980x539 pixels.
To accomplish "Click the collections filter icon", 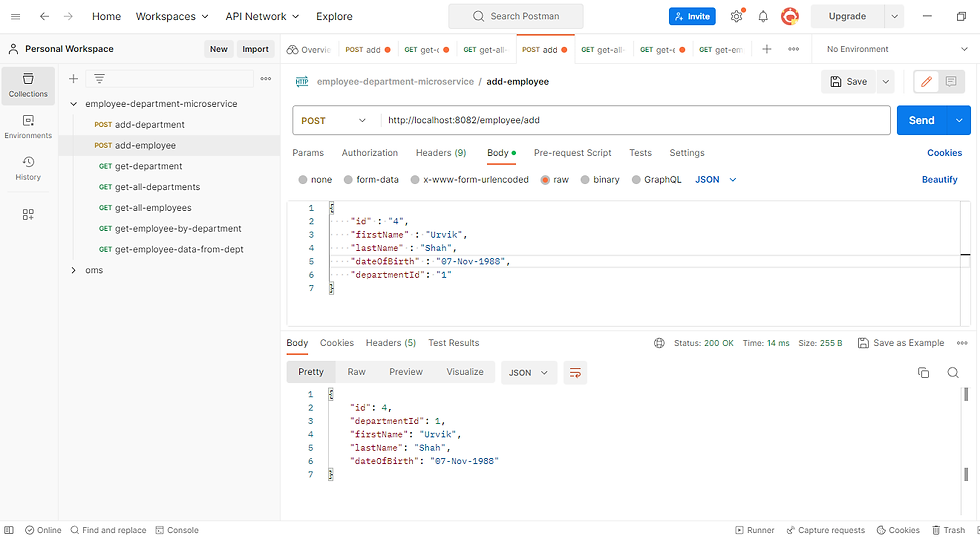I will pos(99,79).
